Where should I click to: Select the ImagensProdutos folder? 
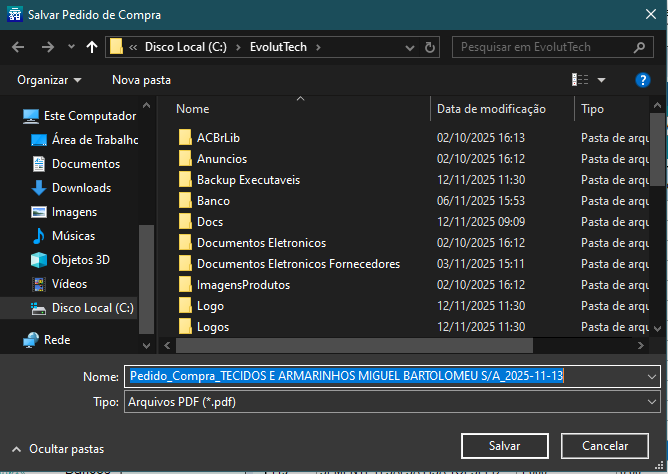click(243, 285)
